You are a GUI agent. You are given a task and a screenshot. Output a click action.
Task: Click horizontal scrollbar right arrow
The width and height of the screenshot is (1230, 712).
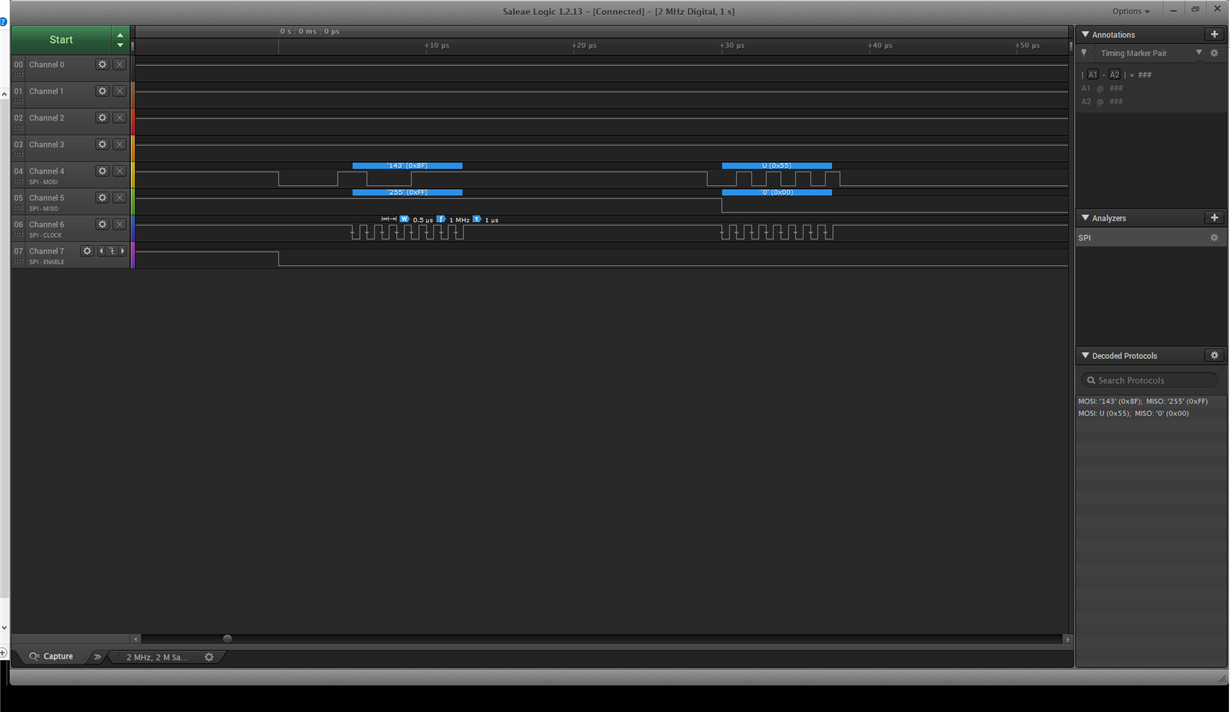tap(1067, 639)
